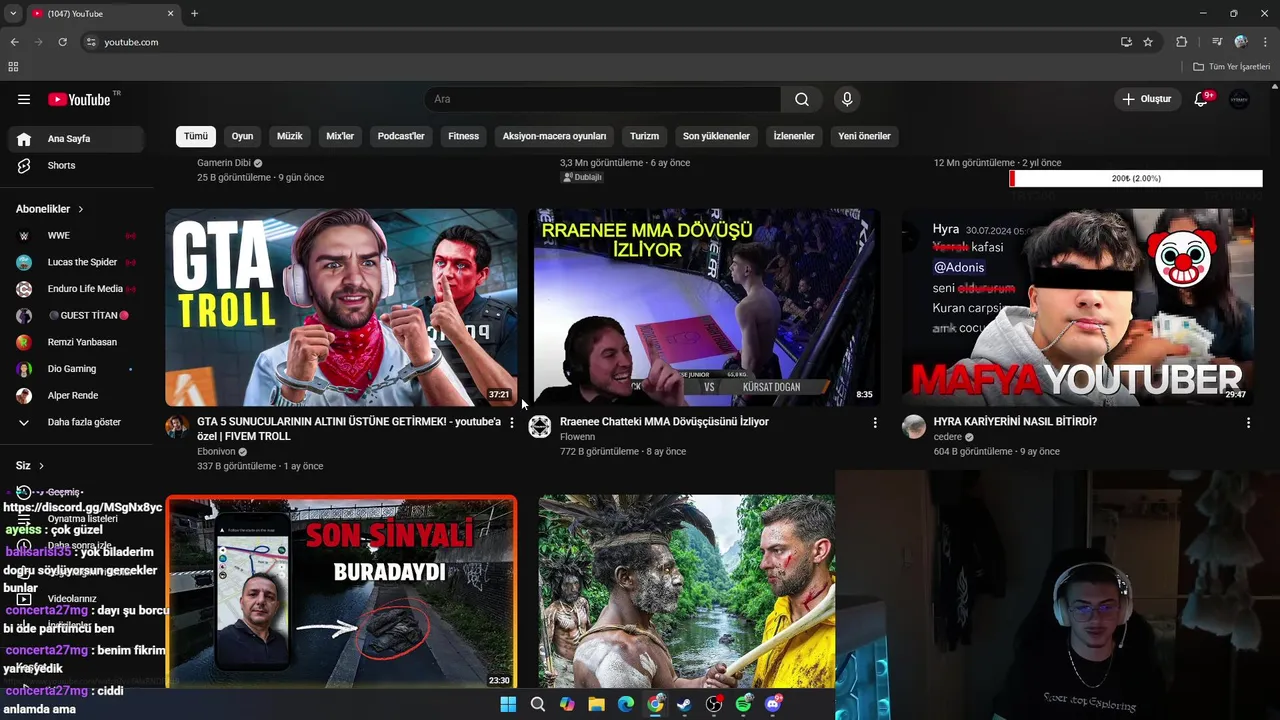Open Flowenn channel avatar
The height and width of the screenshot is (720, 1280).
(540, 427)
